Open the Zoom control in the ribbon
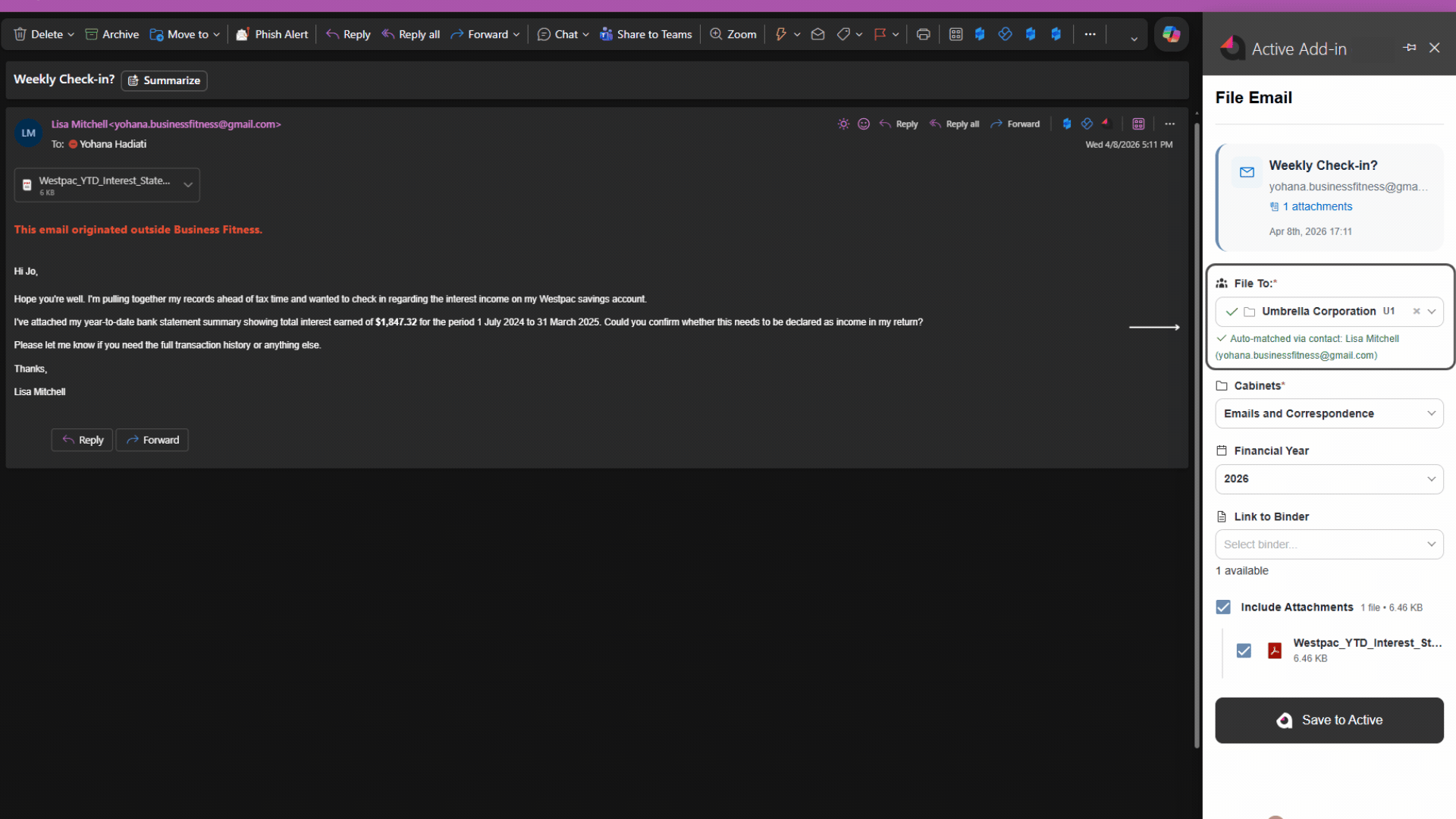Image resolution: width=1456 pixels, height=819 pixels. [733, 34]
